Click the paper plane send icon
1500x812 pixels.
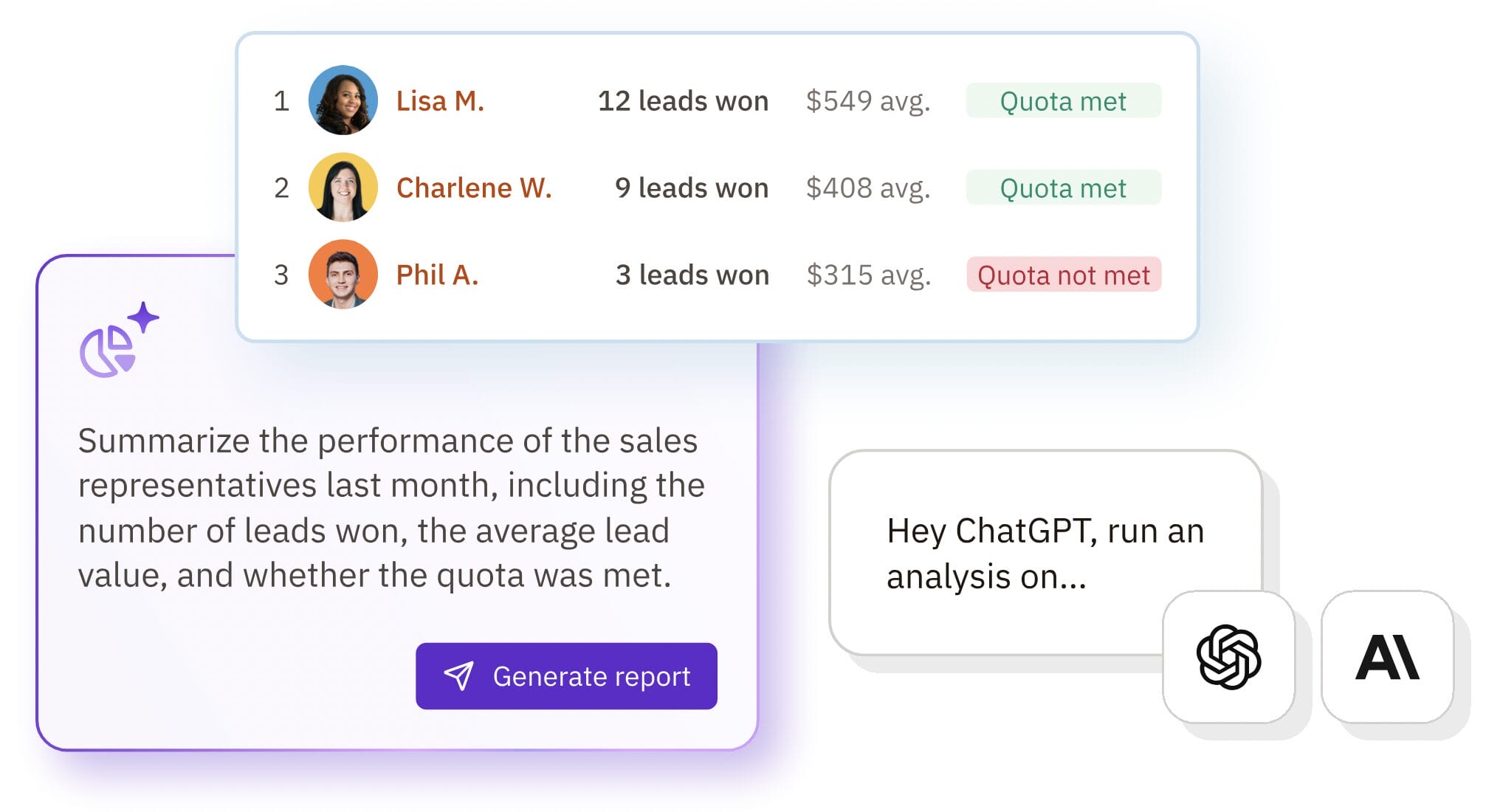458,675
